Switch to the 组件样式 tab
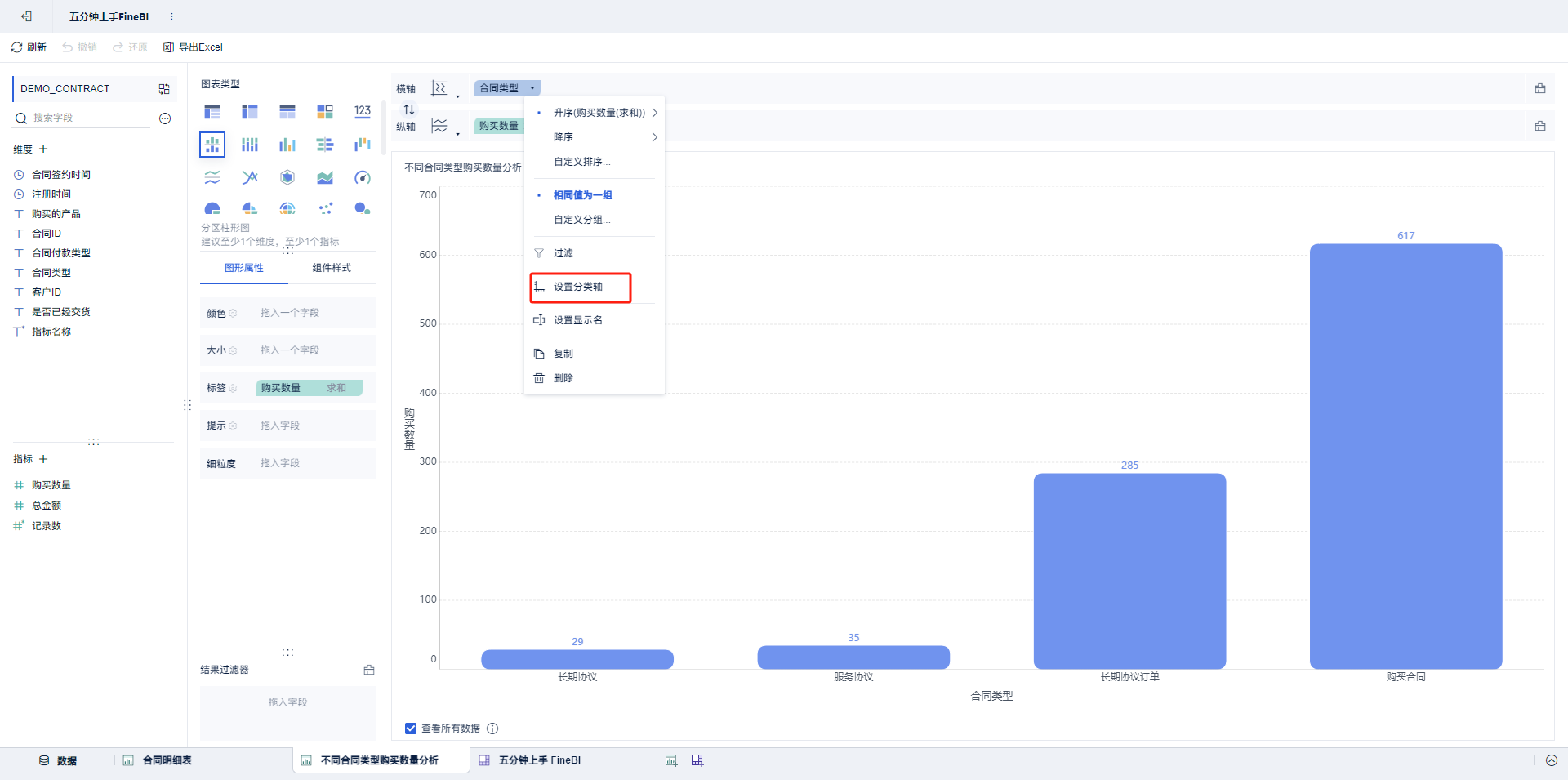 tap(332, 268)
